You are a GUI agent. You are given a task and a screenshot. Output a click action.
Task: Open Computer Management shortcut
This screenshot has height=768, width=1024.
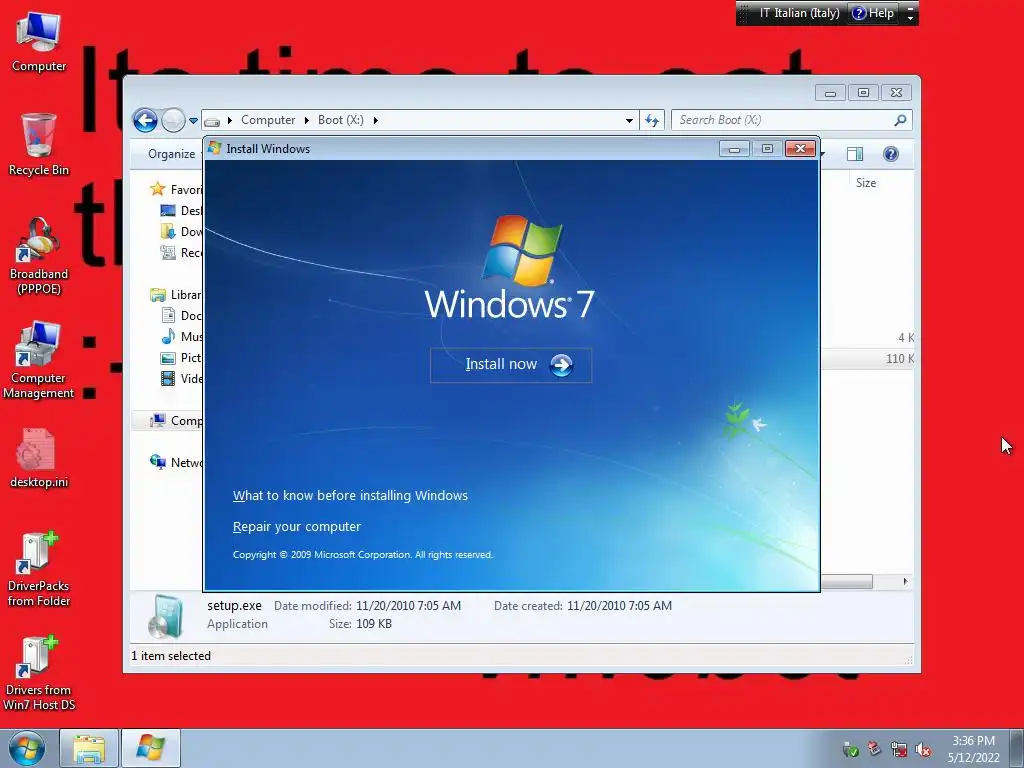click(39, 360)
